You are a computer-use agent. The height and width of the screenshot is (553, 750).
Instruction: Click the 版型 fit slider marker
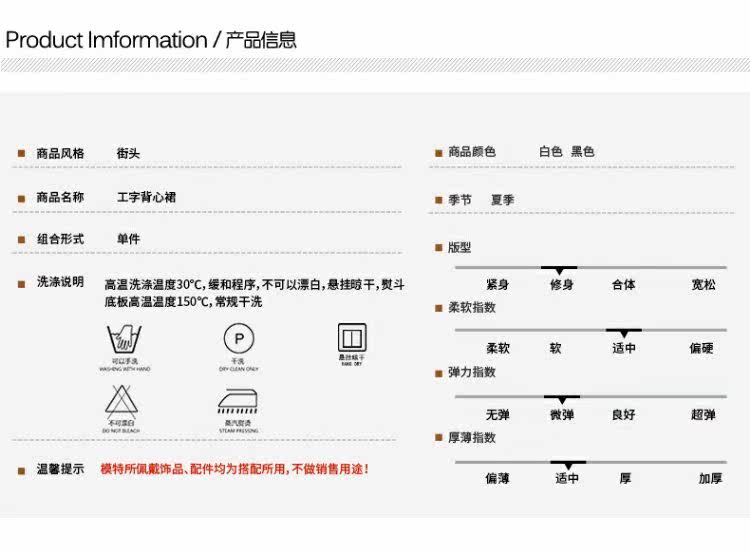559,270
